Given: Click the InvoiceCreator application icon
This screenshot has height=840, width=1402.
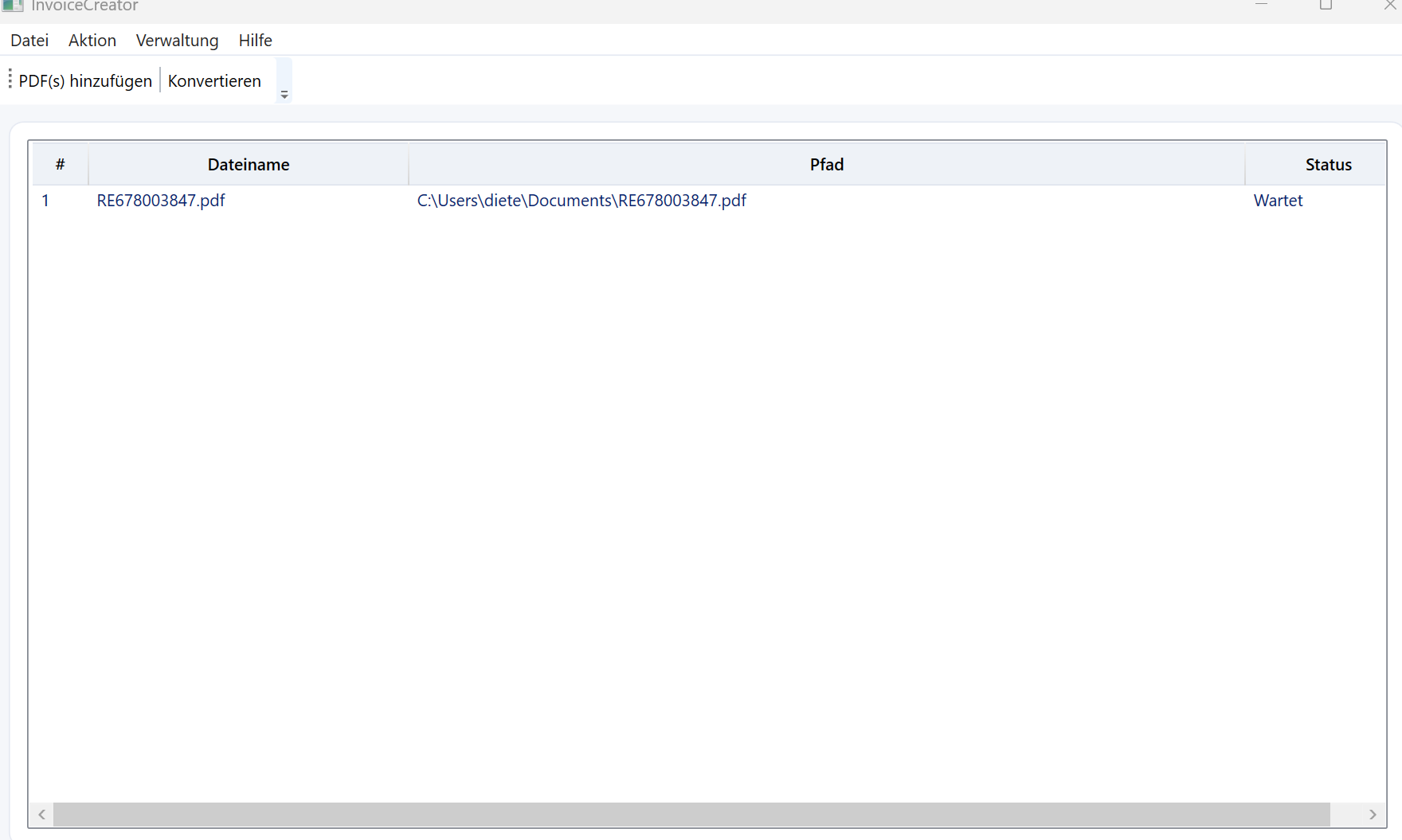Looking at the screenshot, I should [x=12, y=6].
